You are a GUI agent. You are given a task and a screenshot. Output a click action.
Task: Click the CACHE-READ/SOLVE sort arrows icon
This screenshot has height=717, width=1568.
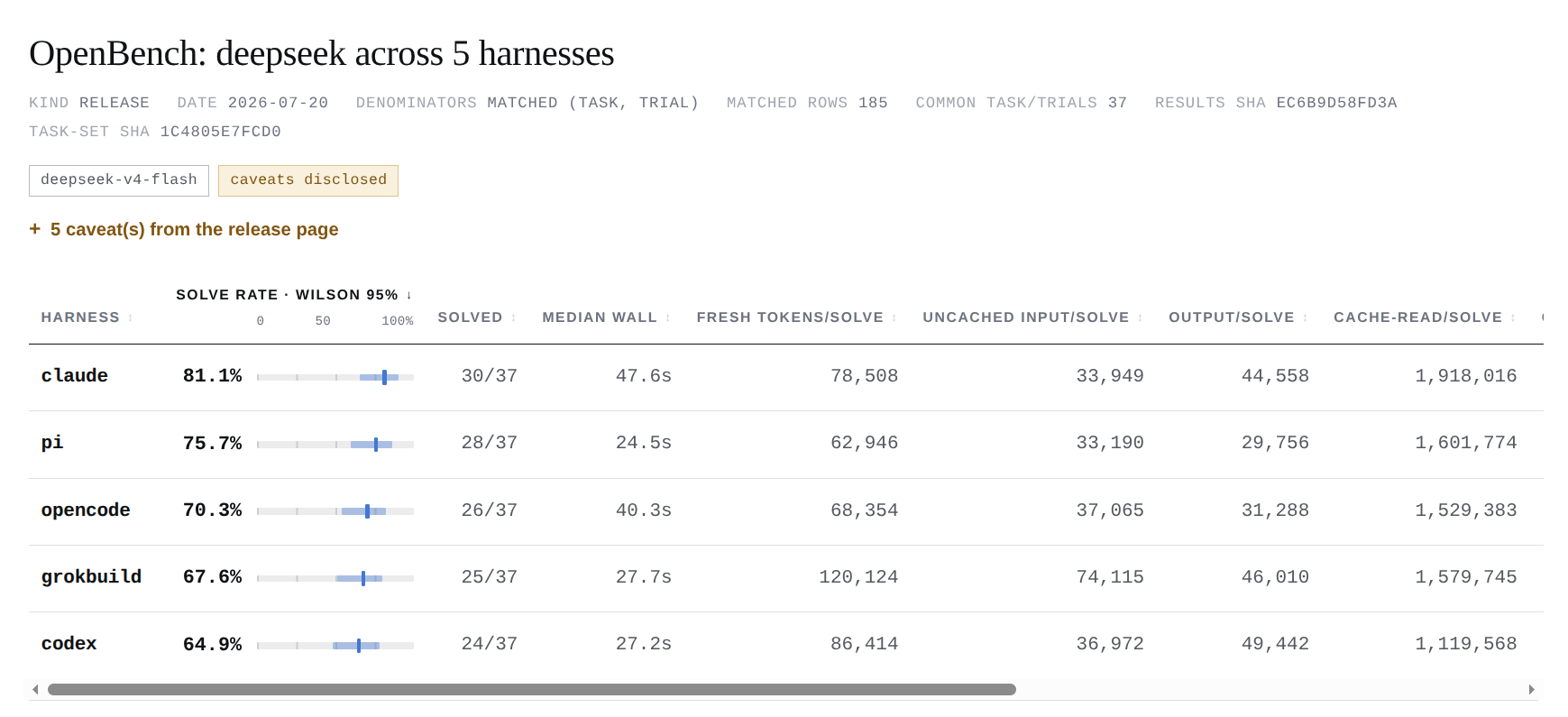tap(1513, 318)
